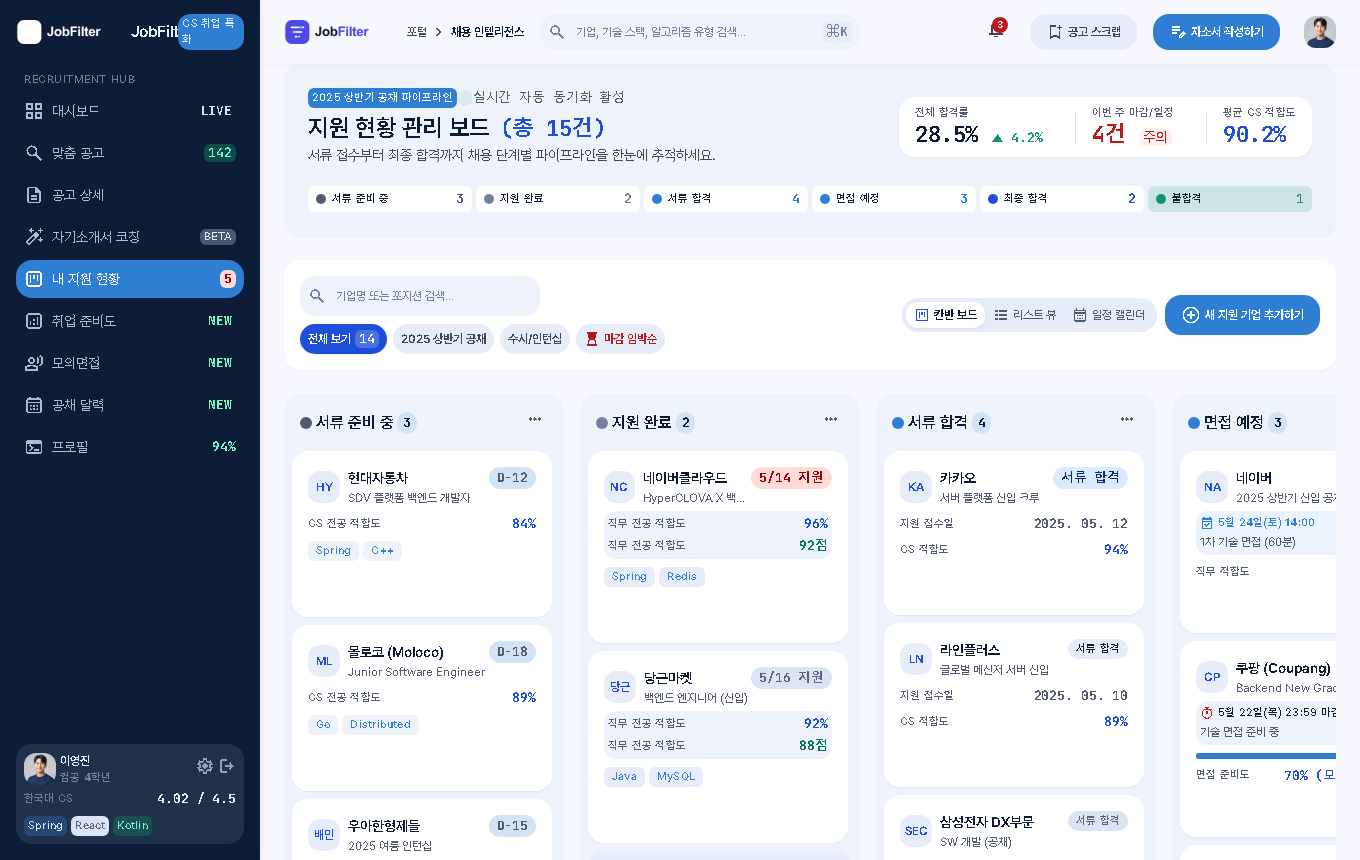Click the Redis tag on 네이버클라우드 card
The image size is (1360, 860).
point(682,577)
